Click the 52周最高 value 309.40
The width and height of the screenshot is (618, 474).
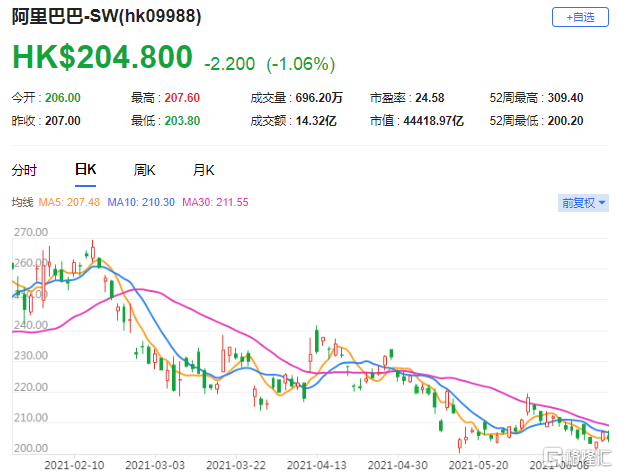pos(565,98)
